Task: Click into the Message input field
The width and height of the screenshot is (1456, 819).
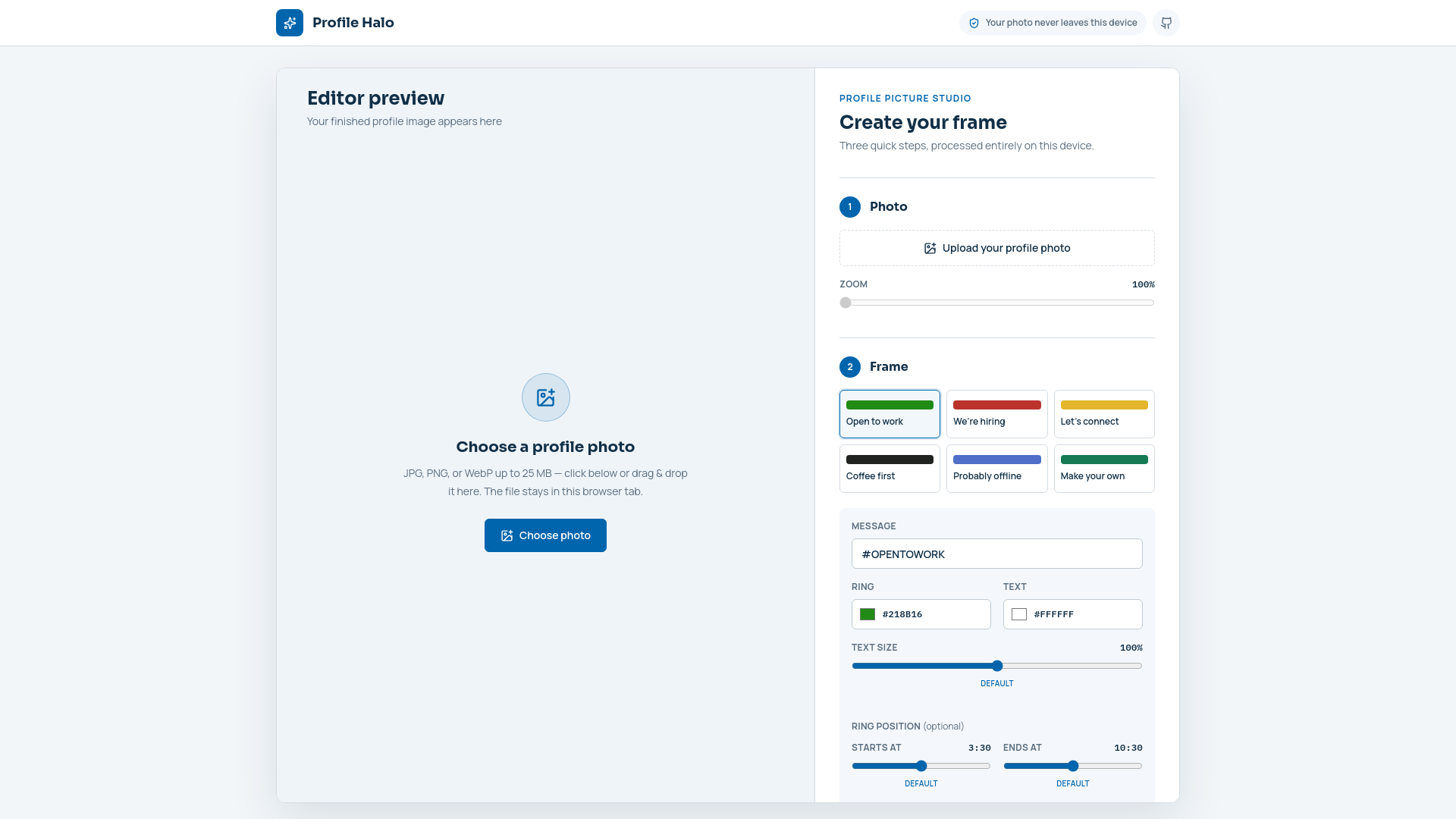Action: (997, 554)
